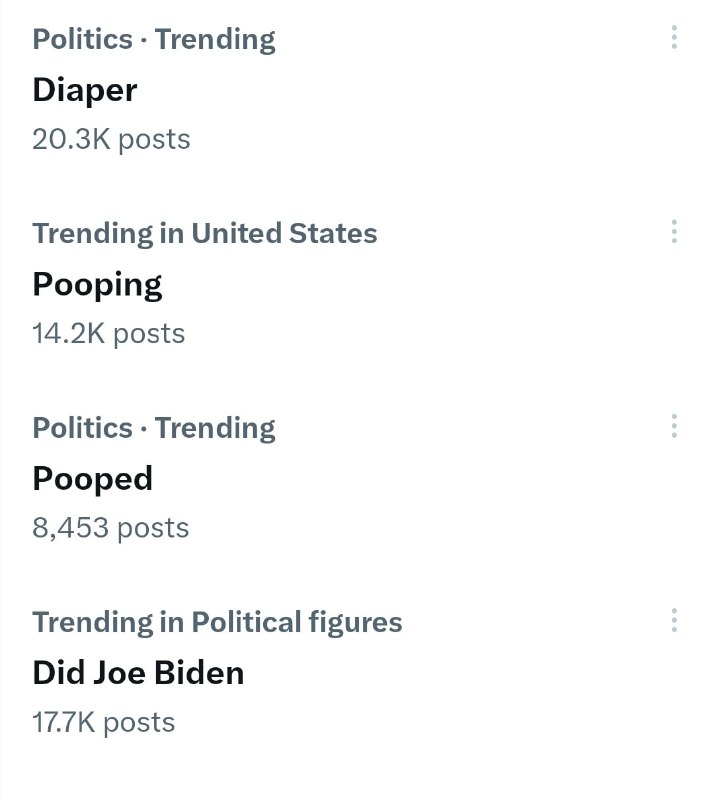Click the word Politics above Pooped
This screenshot has height=800, width=714.
82,428
